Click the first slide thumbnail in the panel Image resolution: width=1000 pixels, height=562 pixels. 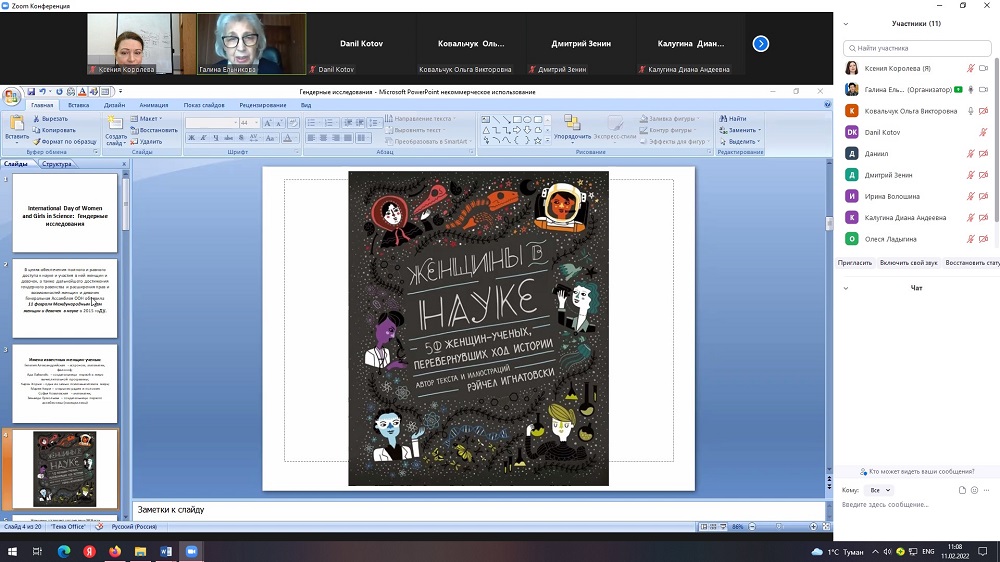[x=64, y=212]
